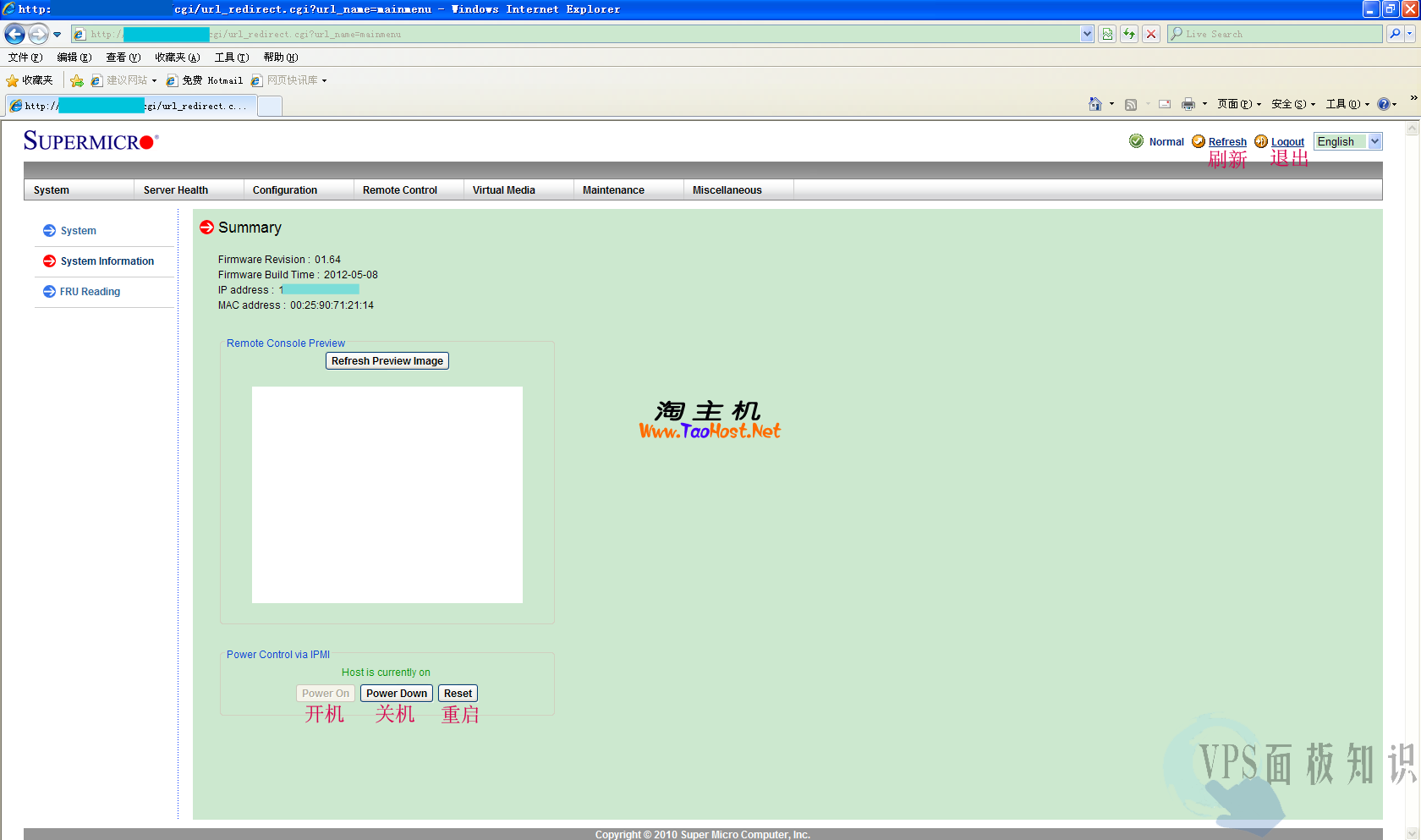The width and height of the screenshot is (1421, 840).
Task: Click the red Summary heading icon
Action: (206, 227)
